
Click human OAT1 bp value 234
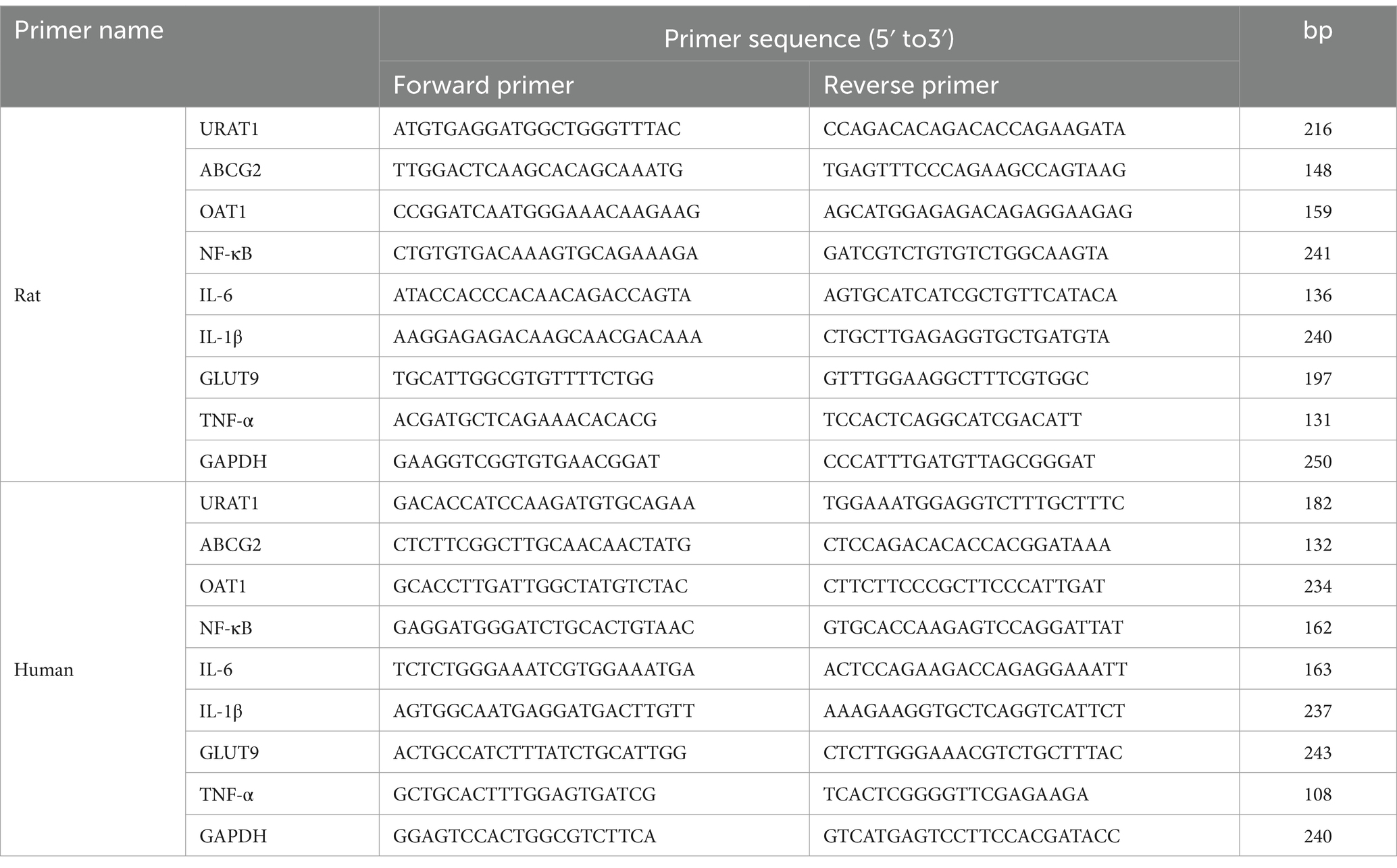[1317, 586]
